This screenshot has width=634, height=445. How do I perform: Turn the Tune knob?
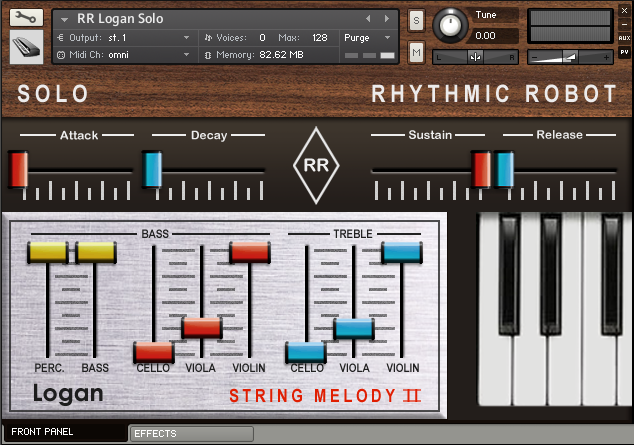point(452,25)
